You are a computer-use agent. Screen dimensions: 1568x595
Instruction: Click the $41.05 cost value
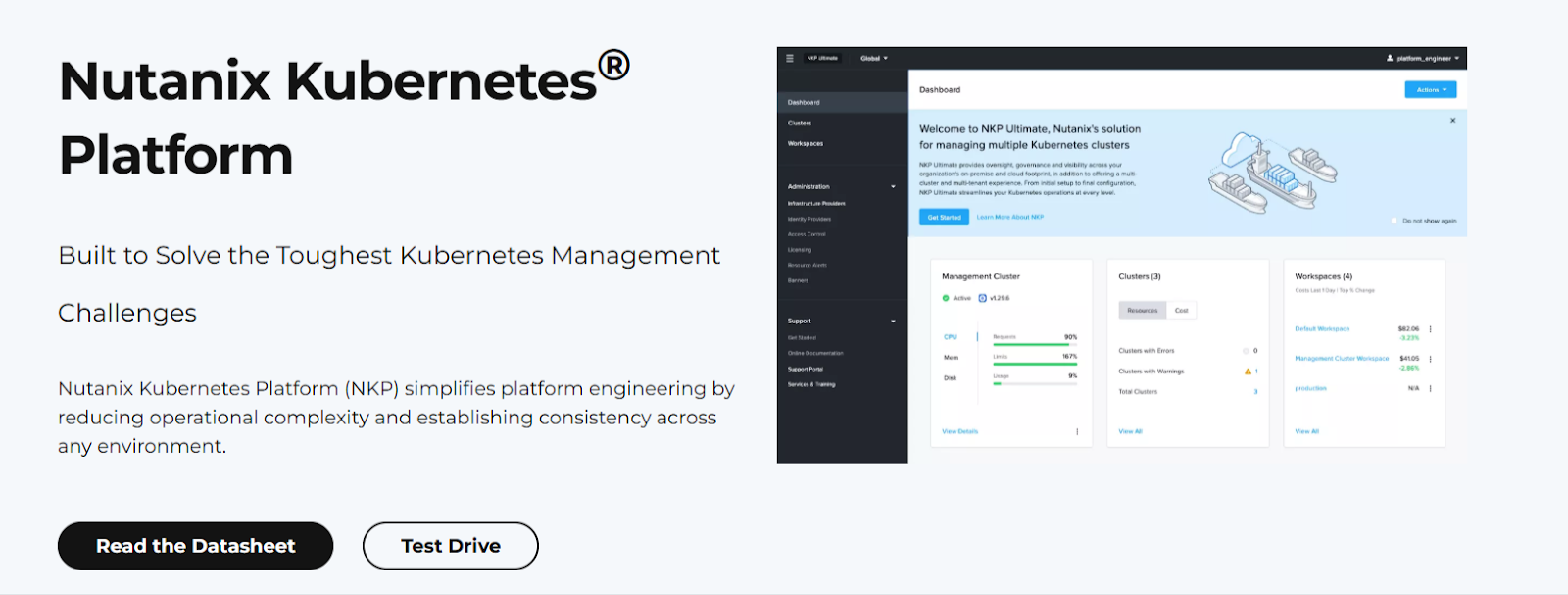[1409, 359]
